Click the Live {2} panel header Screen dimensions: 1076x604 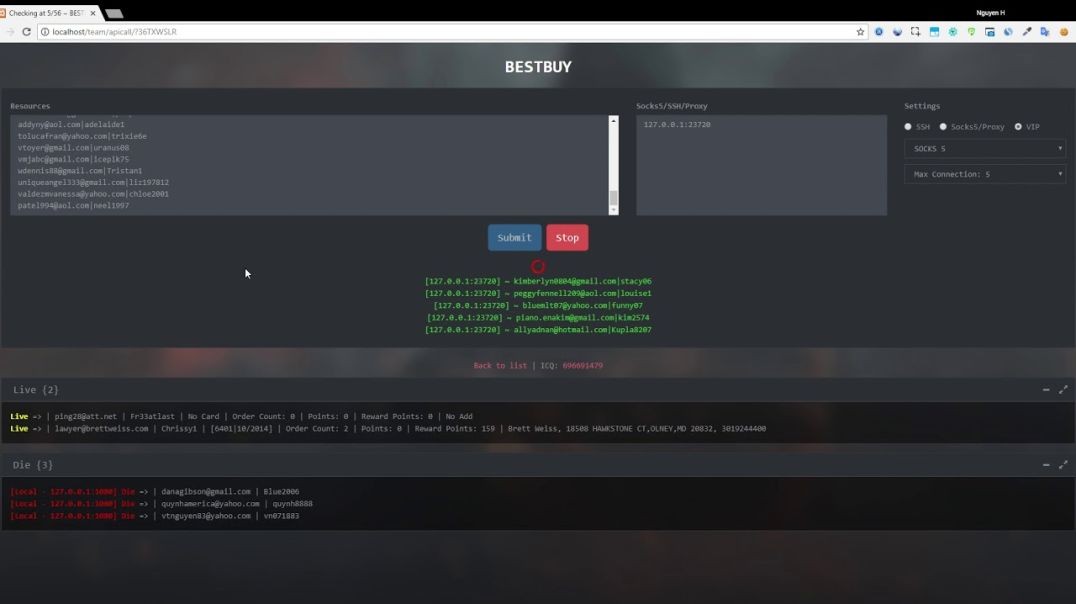tap(538, 390)
